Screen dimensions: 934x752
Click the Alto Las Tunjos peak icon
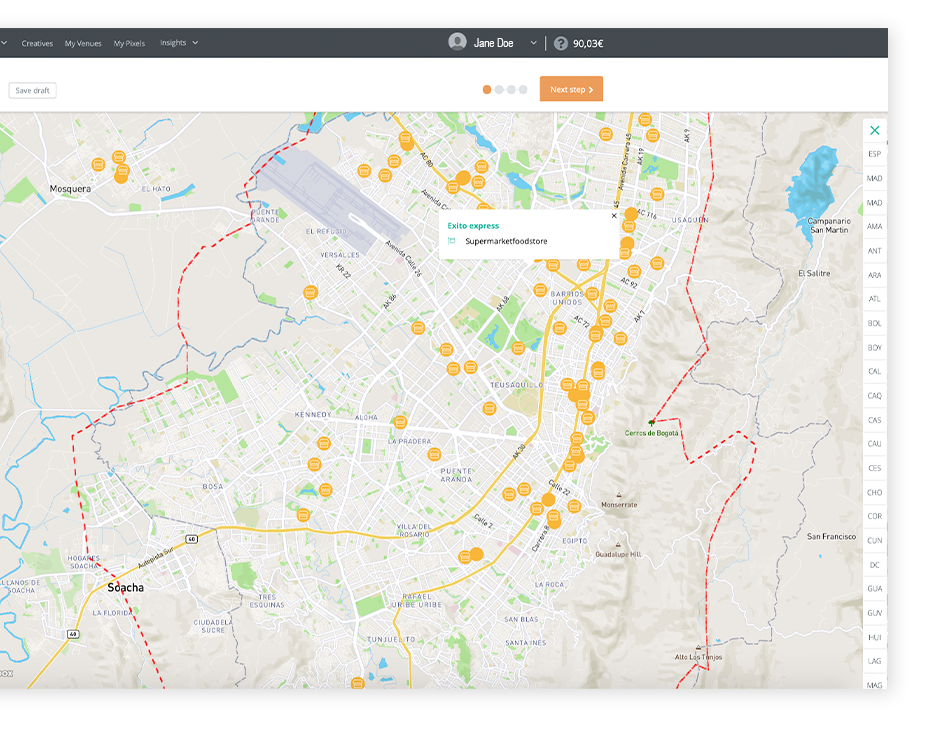tap(699, 647)
